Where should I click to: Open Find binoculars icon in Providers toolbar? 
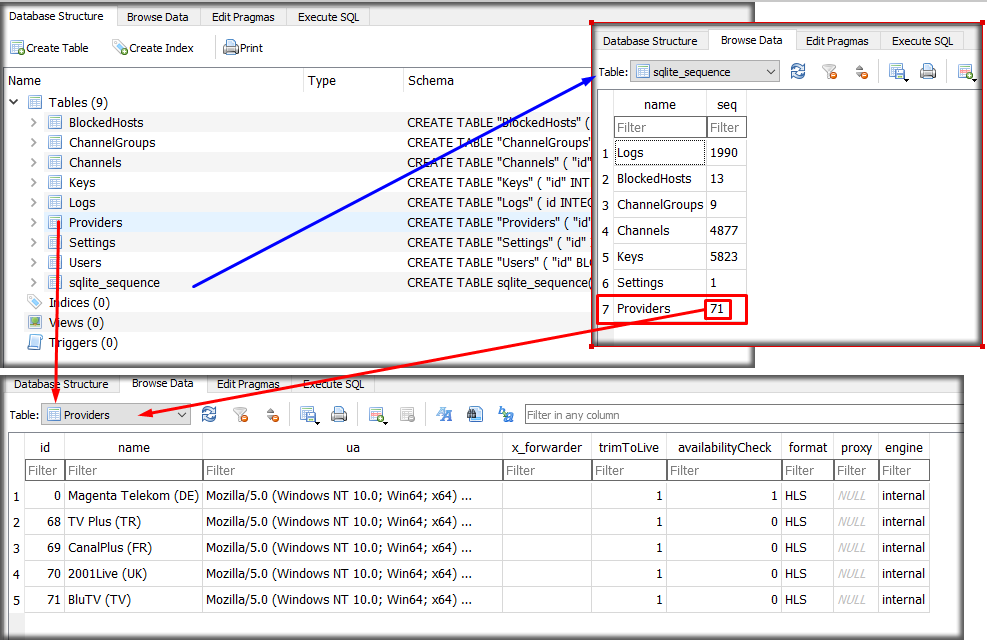pos(475,414)
